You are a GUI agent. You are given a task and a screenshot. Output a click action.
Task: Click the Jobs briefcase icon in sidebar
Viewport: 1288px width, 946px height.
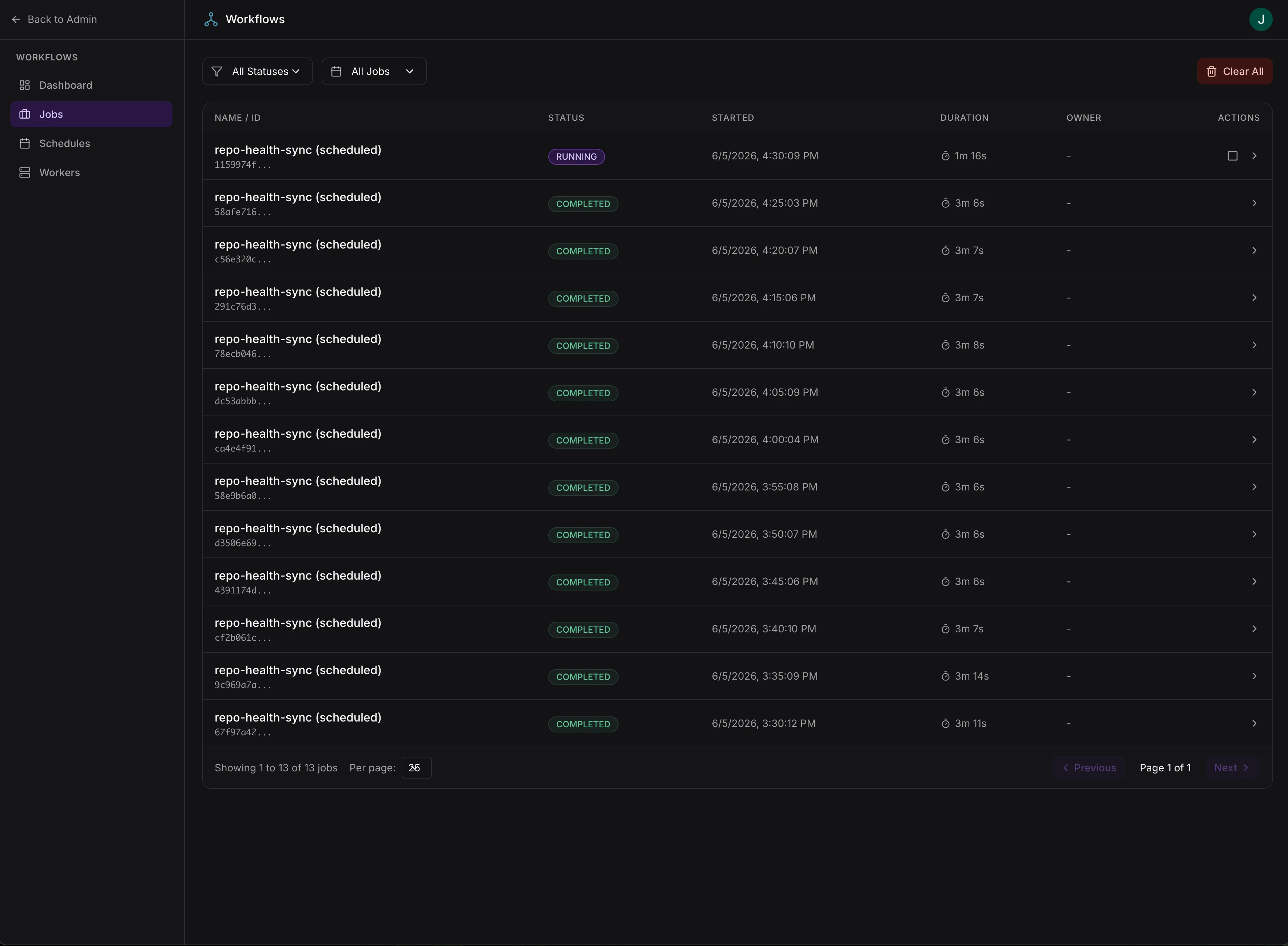click(25, 114)
